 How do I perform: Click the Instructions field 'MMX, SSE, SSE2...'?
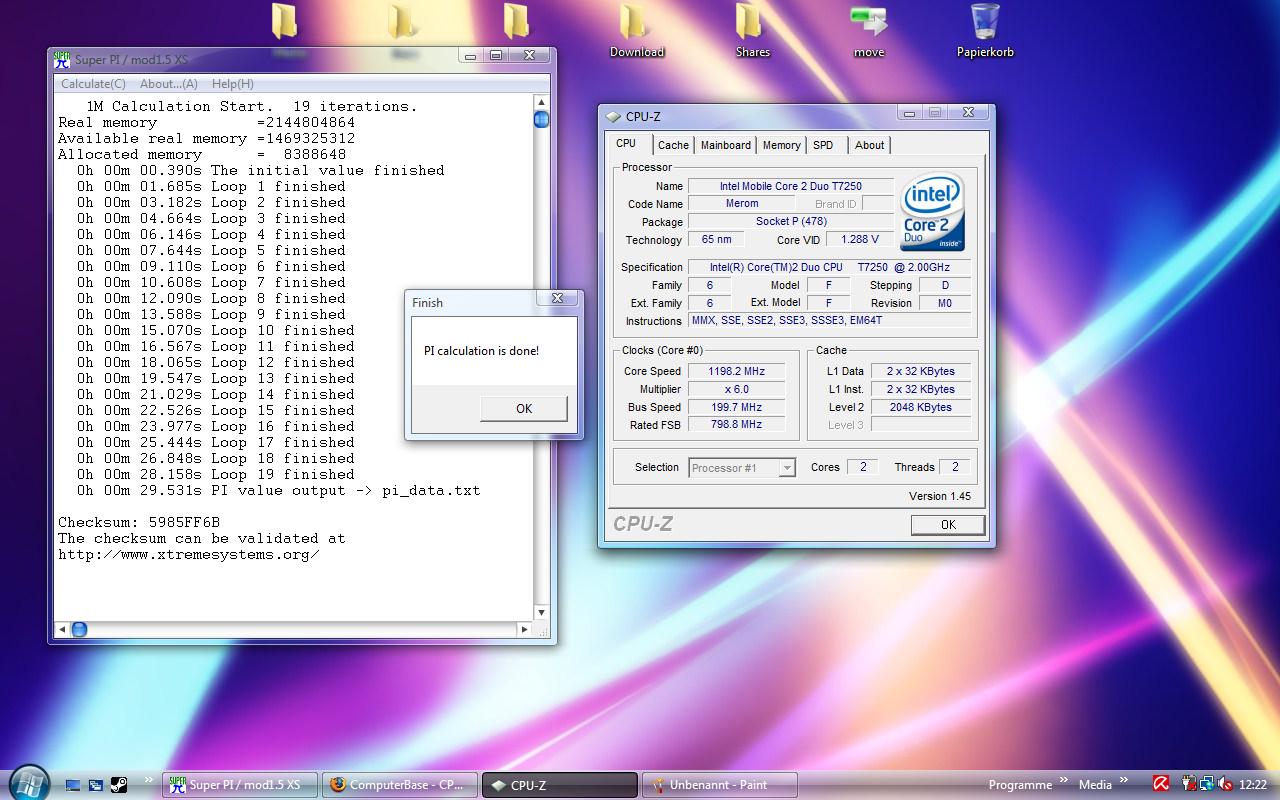point(829,321)
